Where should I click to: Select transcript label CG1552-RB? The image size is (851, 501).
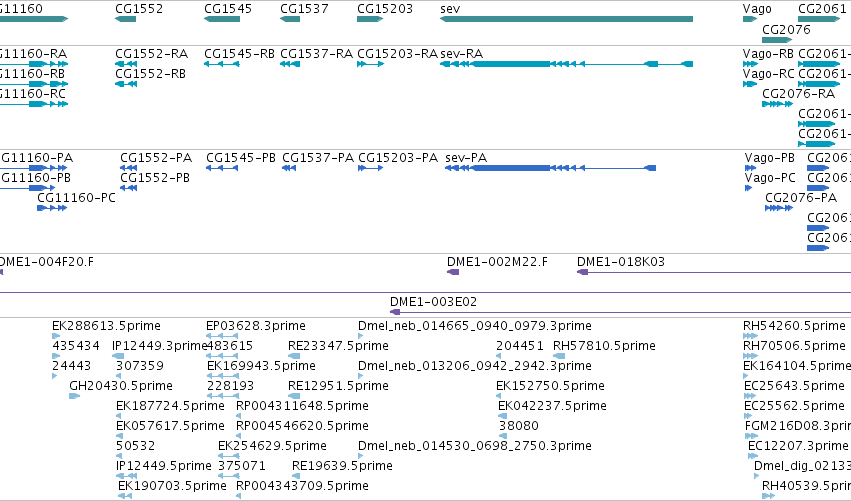tap(150, 74)
